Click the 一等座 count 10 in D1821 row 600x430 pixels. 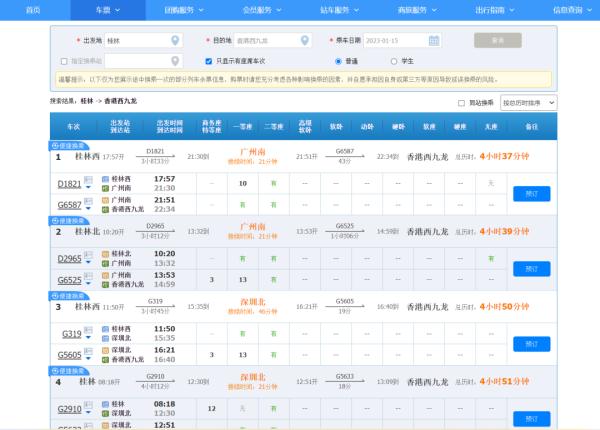(x=243, y=184)
